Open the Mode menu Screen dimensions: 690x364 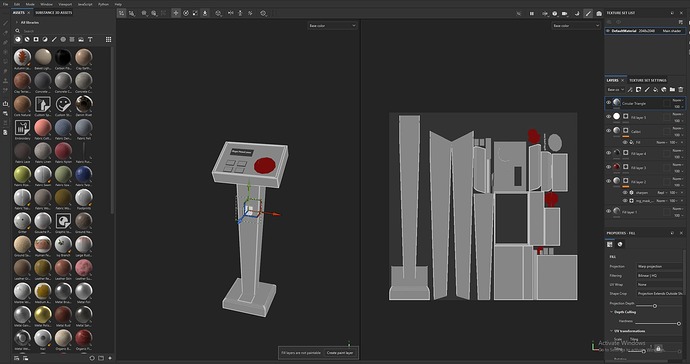click(x=30, y=4)
